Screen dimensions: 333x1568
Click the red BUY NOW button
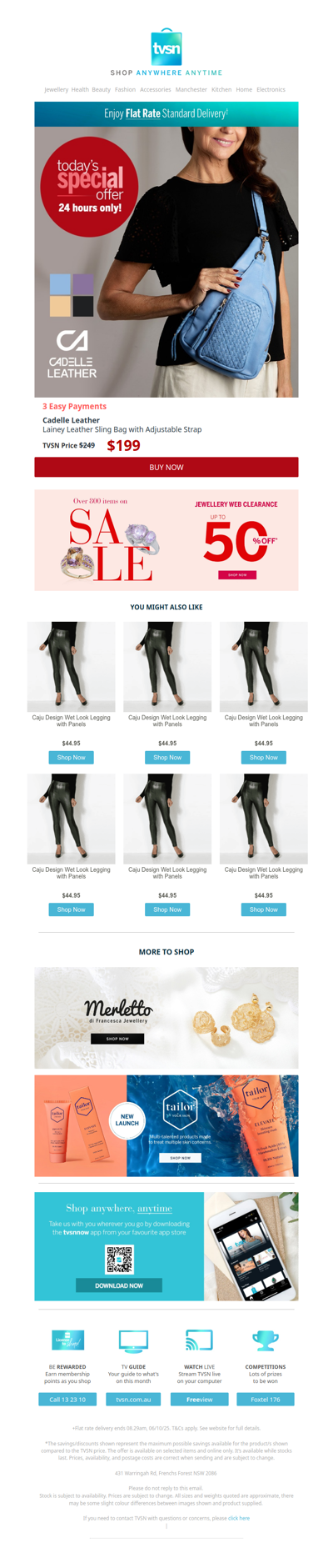point(166,467)
